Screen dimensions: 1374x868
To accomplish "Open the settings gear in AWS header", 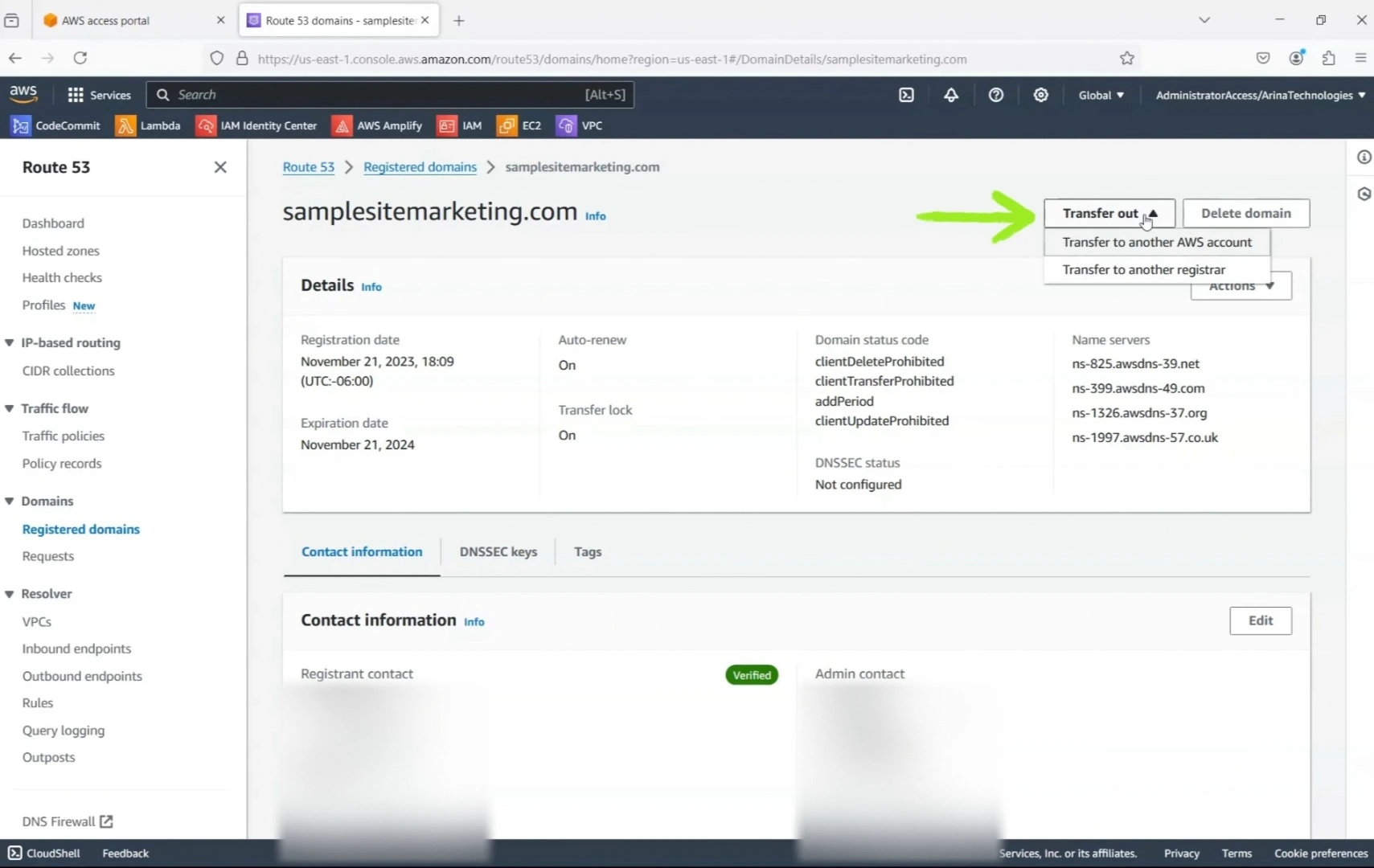I will (1041, 95).
